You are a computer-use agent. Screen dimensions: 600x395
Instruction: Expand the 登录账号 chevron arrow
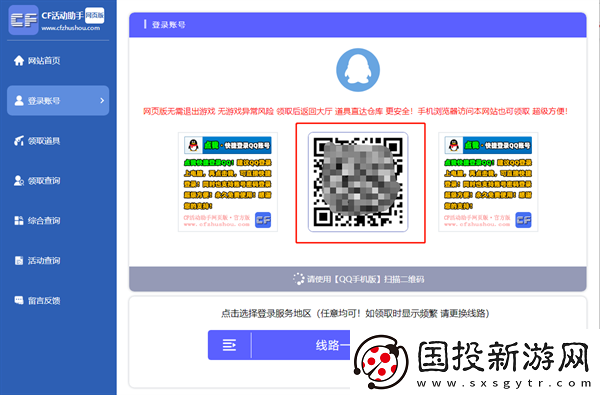click(x=102, y=101)
